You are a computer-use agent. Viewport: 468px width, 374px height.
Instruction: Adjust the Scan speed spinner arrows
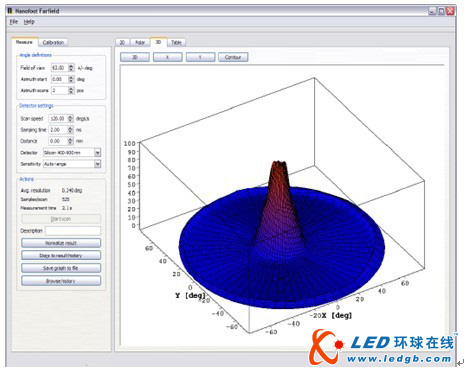[70, 118]
